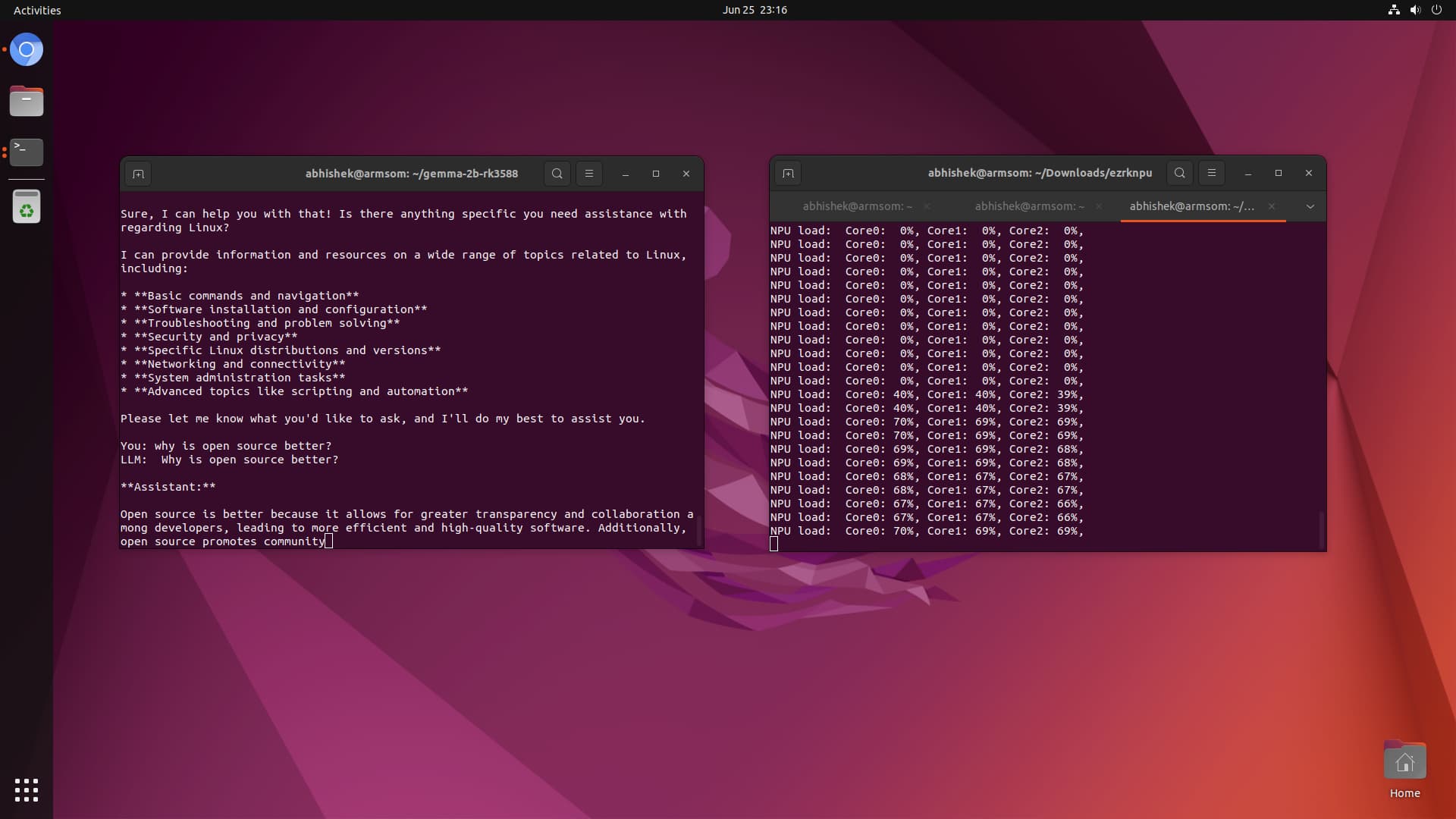
Task: Click search icon in ezrknpu terminal
Action: (x=1180, y=173)
